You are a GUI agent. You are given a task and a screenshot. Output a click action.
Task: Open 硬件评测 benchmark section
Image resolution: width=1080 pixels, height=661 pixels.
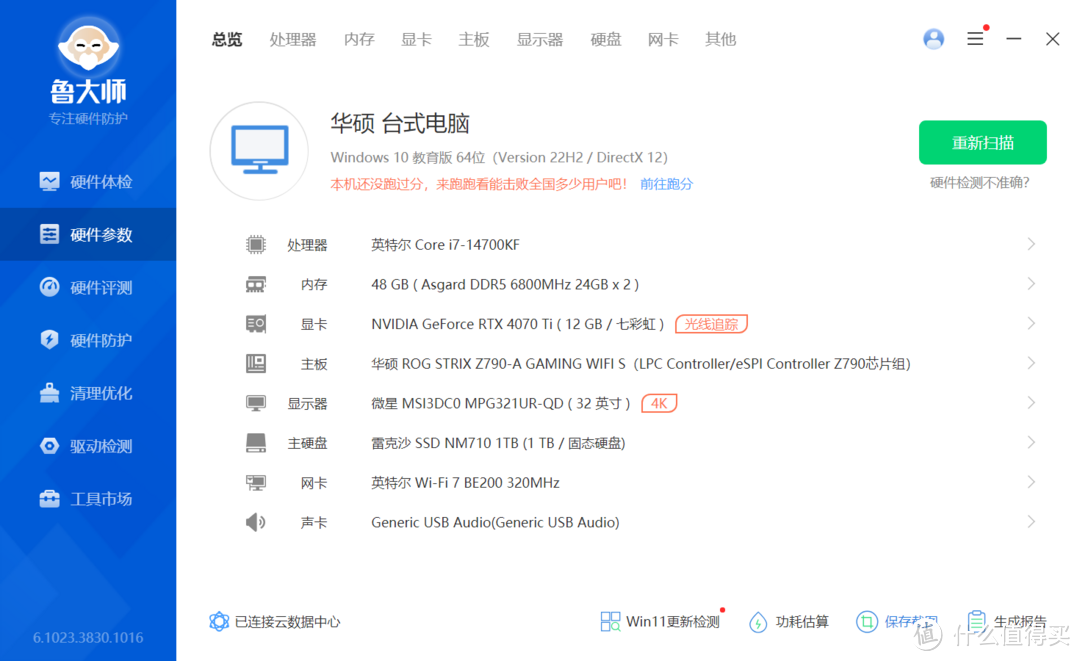click(x=88, y=287)
